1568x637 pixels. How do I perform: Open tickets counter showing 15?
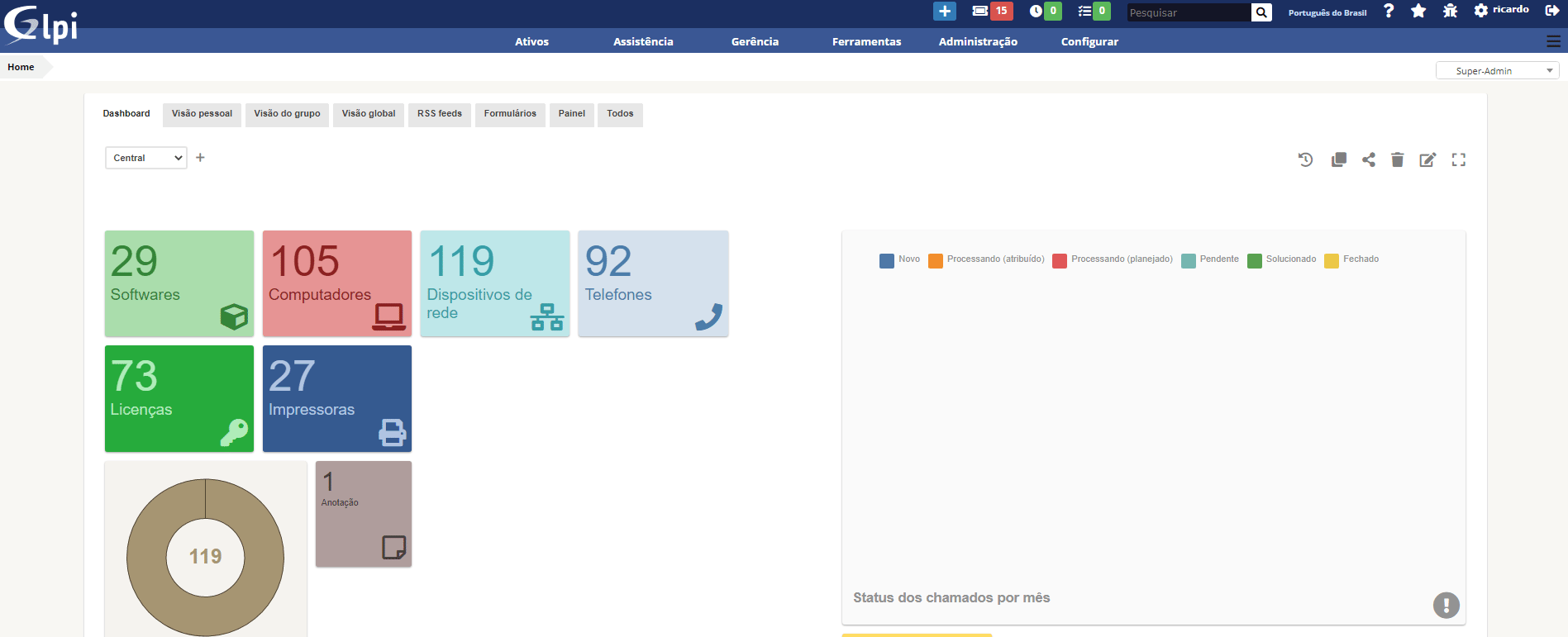tap(992, 12)
